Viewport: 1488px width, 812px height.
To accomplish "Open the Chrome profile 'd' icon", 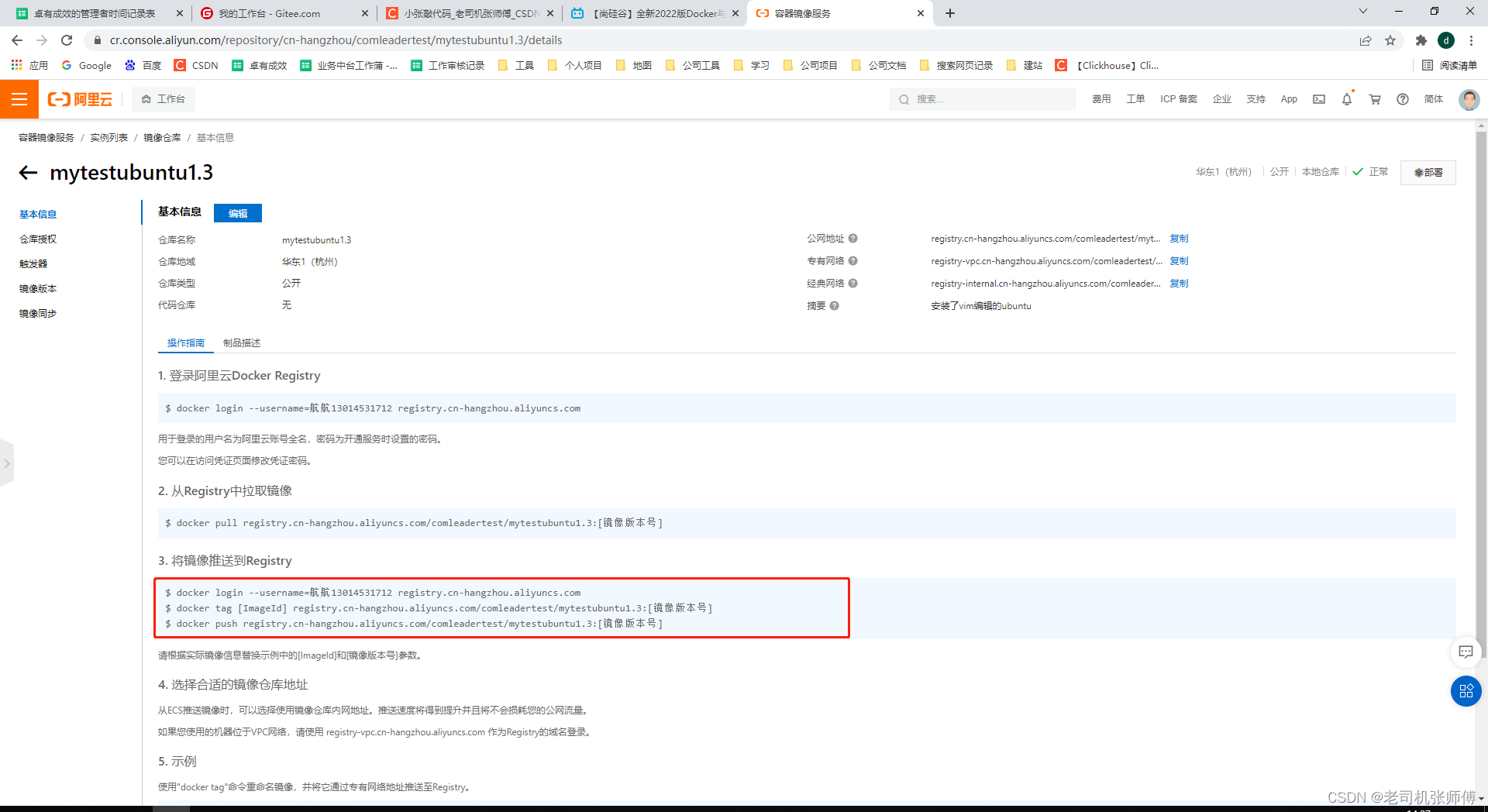I will (1446, 40).
